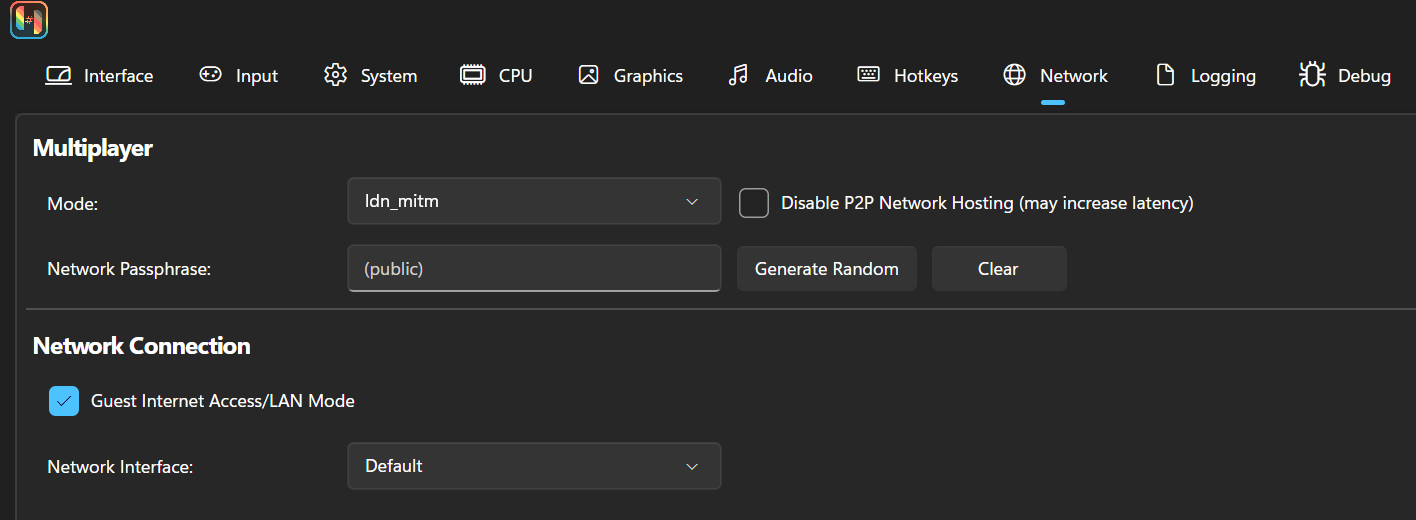Click the Mode dropdown chevron arrow
Image resolution: width=1416 pixels, height=520 pixels.
coord(692,202)
